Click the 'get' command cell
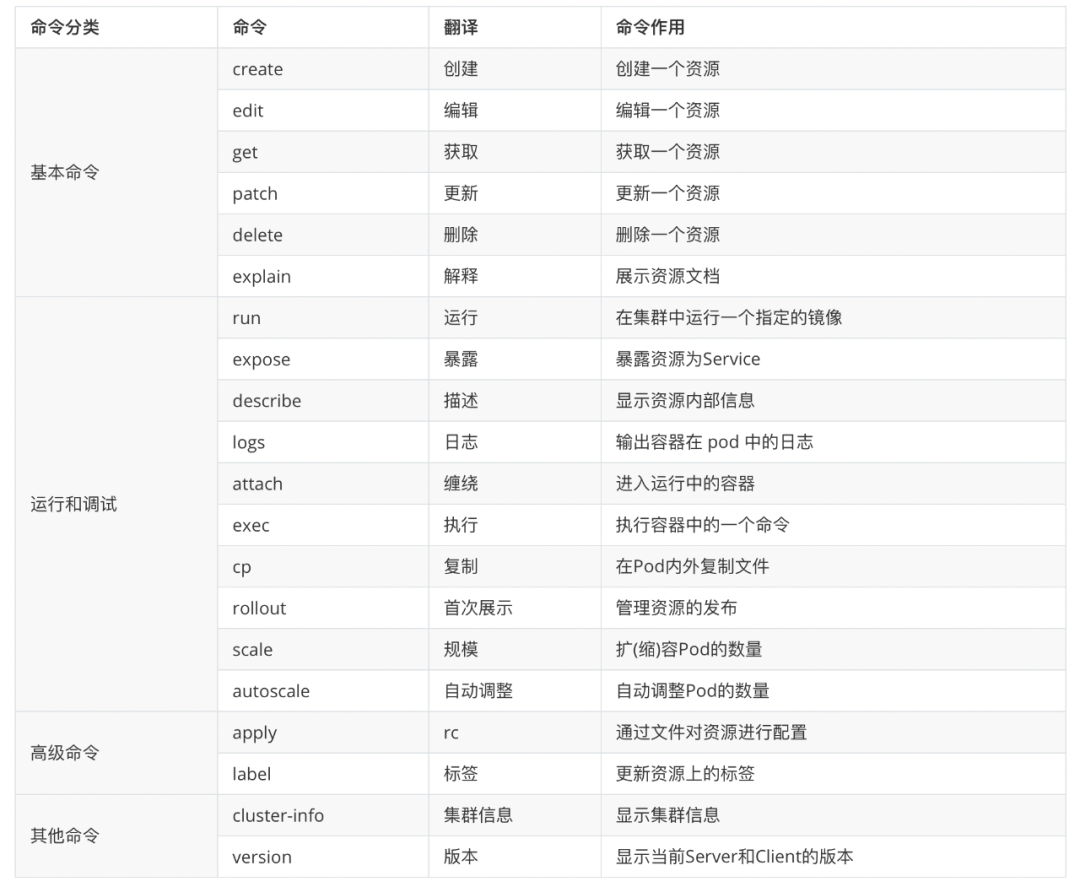This screenshot has height=887, width=1080. click(323, 152)
